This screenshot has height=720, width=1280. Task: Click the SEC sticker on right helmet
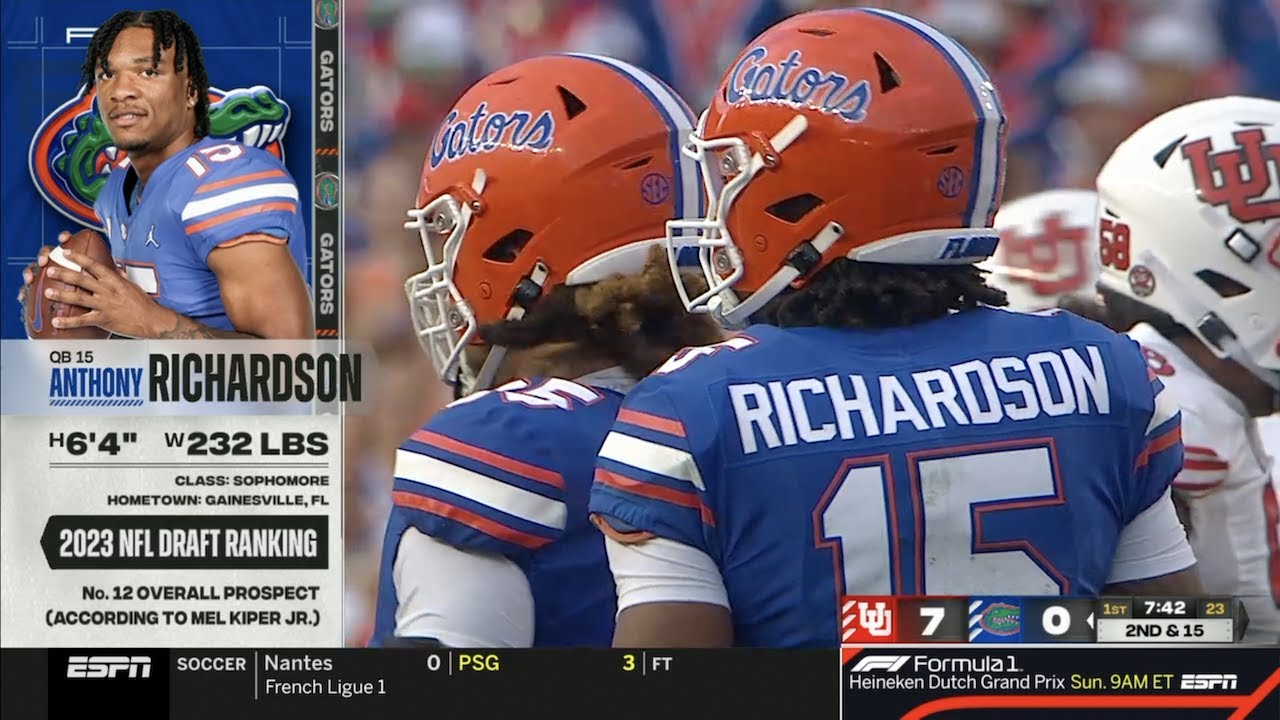point(949,181)
